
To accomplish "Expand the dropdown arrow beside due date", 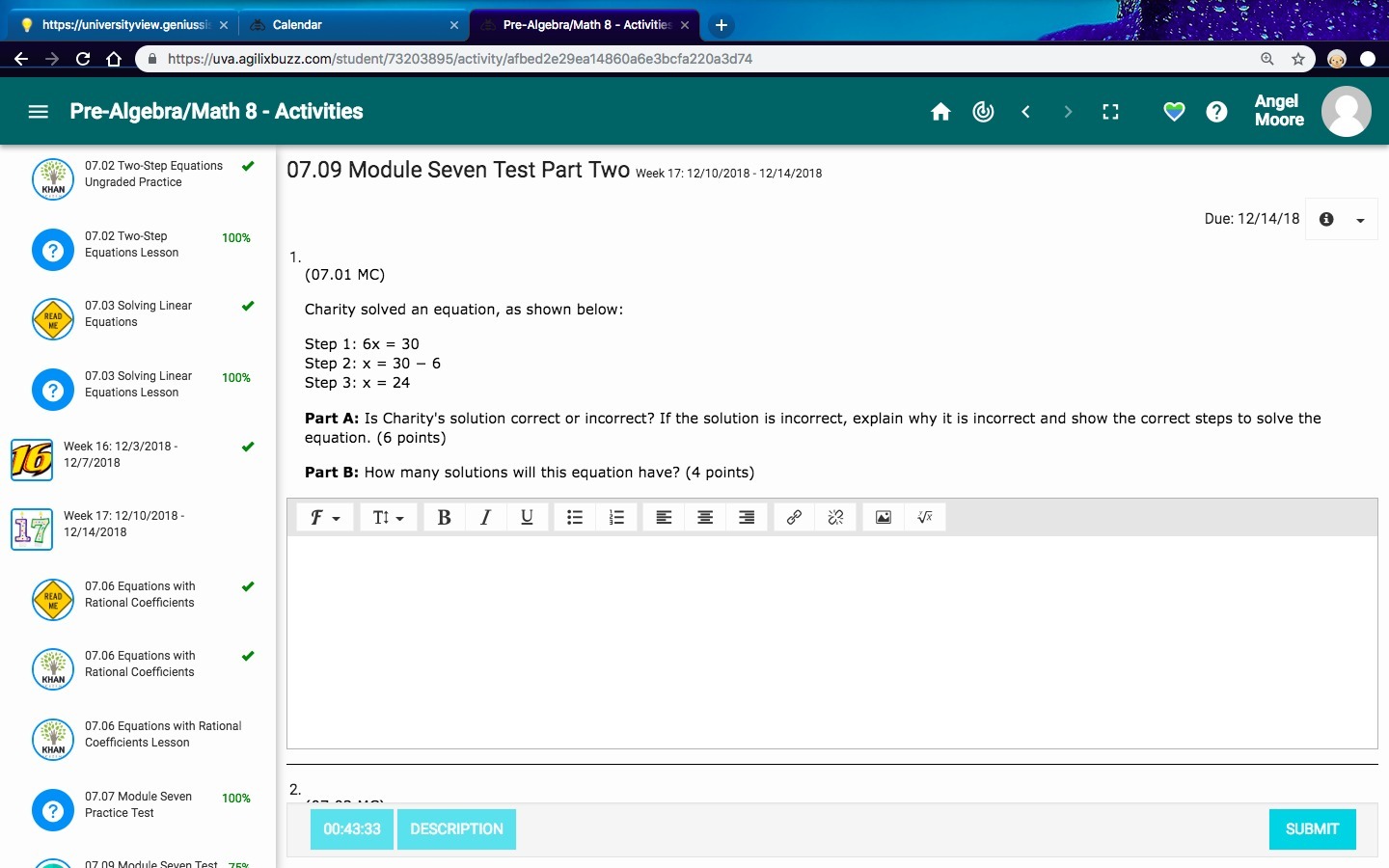I will click(1360, 220).
